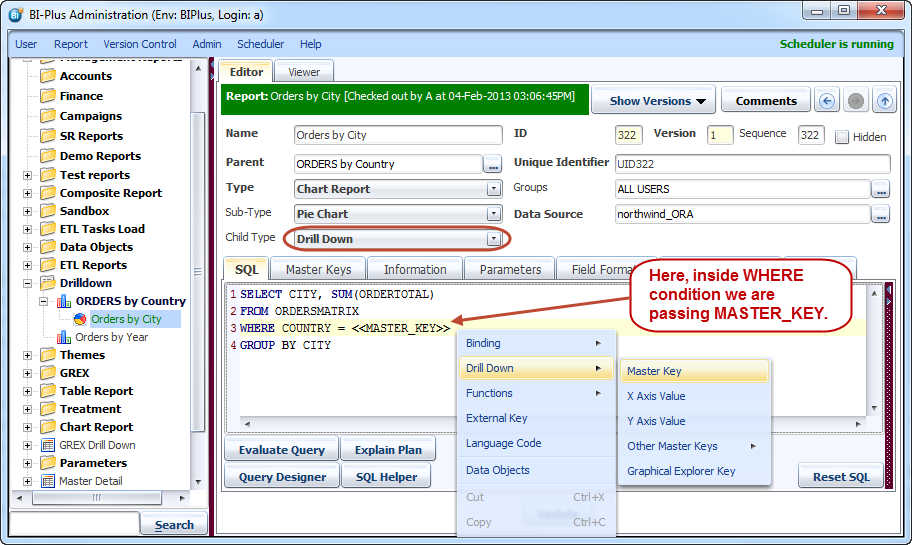Open the Sub-Type Pie Chart dropdown
This screenshot has height=545, width=912.
click(493, 214)
